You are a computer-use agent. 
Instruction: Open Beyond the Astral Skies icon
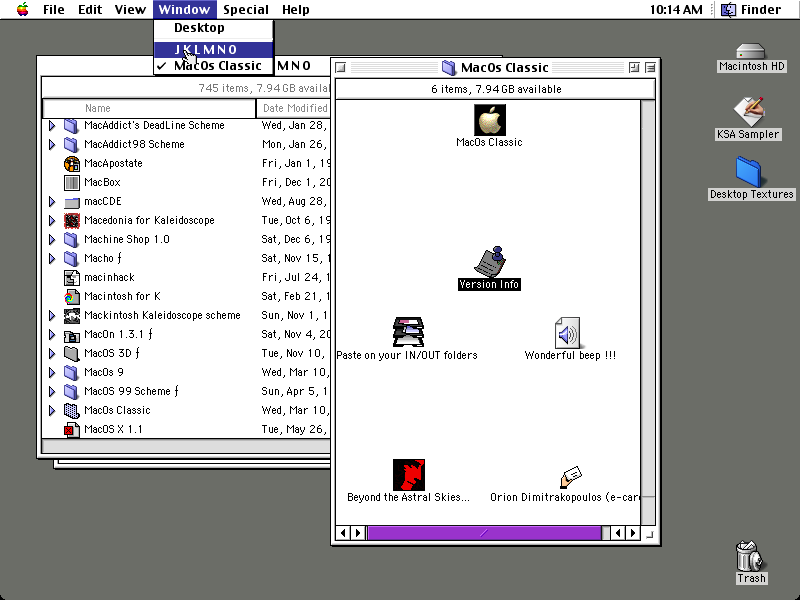(x=409, y=474)
